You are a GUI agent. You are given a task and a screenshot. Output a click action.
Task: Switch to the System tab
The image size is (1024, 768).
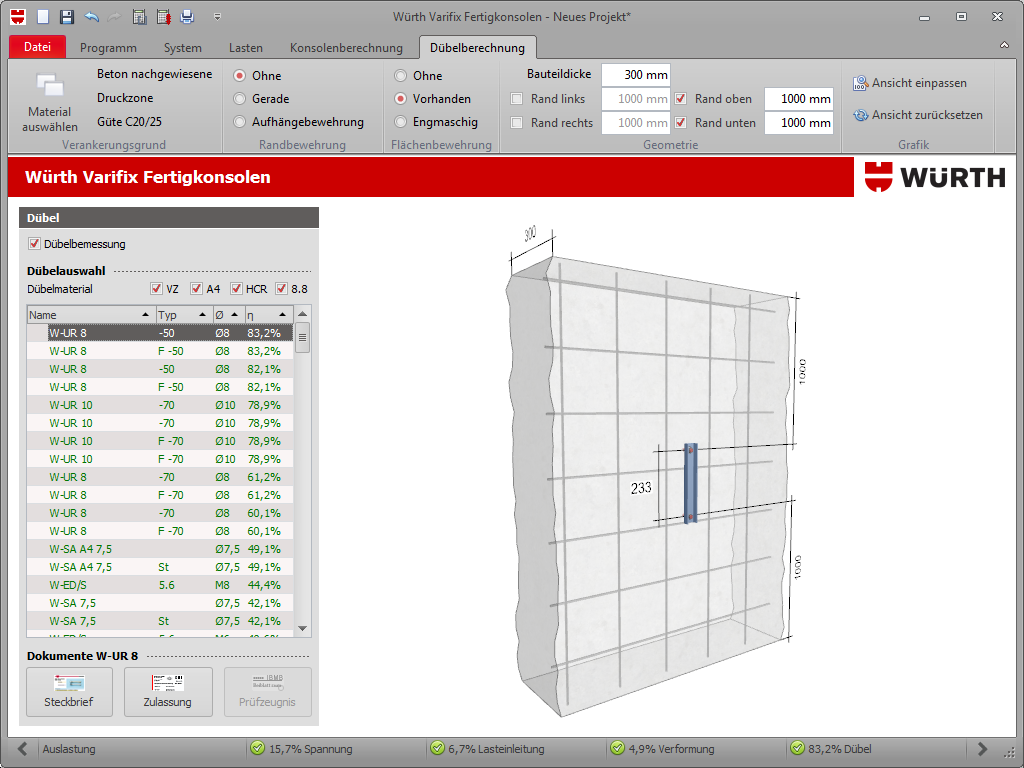point(183,48)
